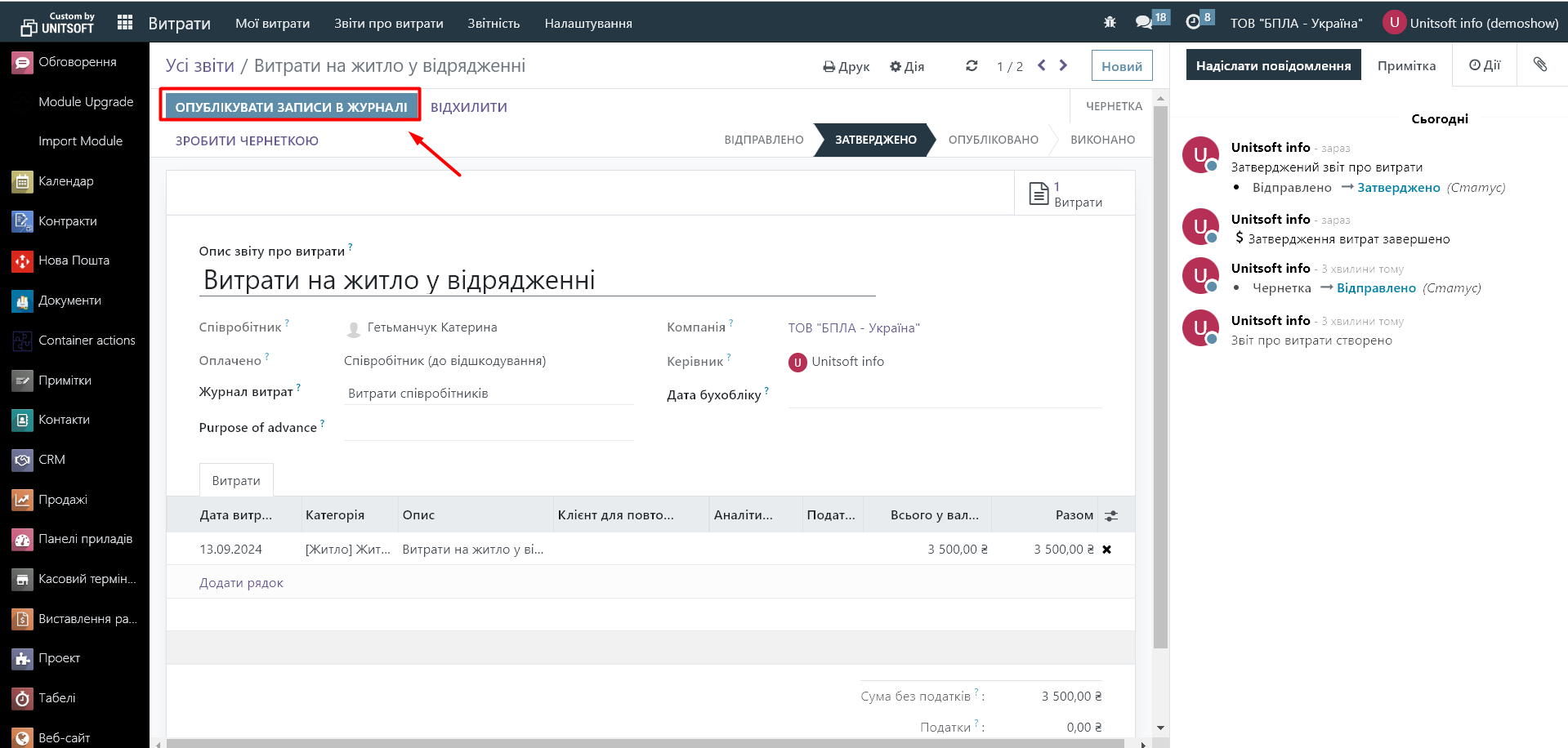Open column options icon in expenses table
1568x748 pixels.
[1111, 515]
